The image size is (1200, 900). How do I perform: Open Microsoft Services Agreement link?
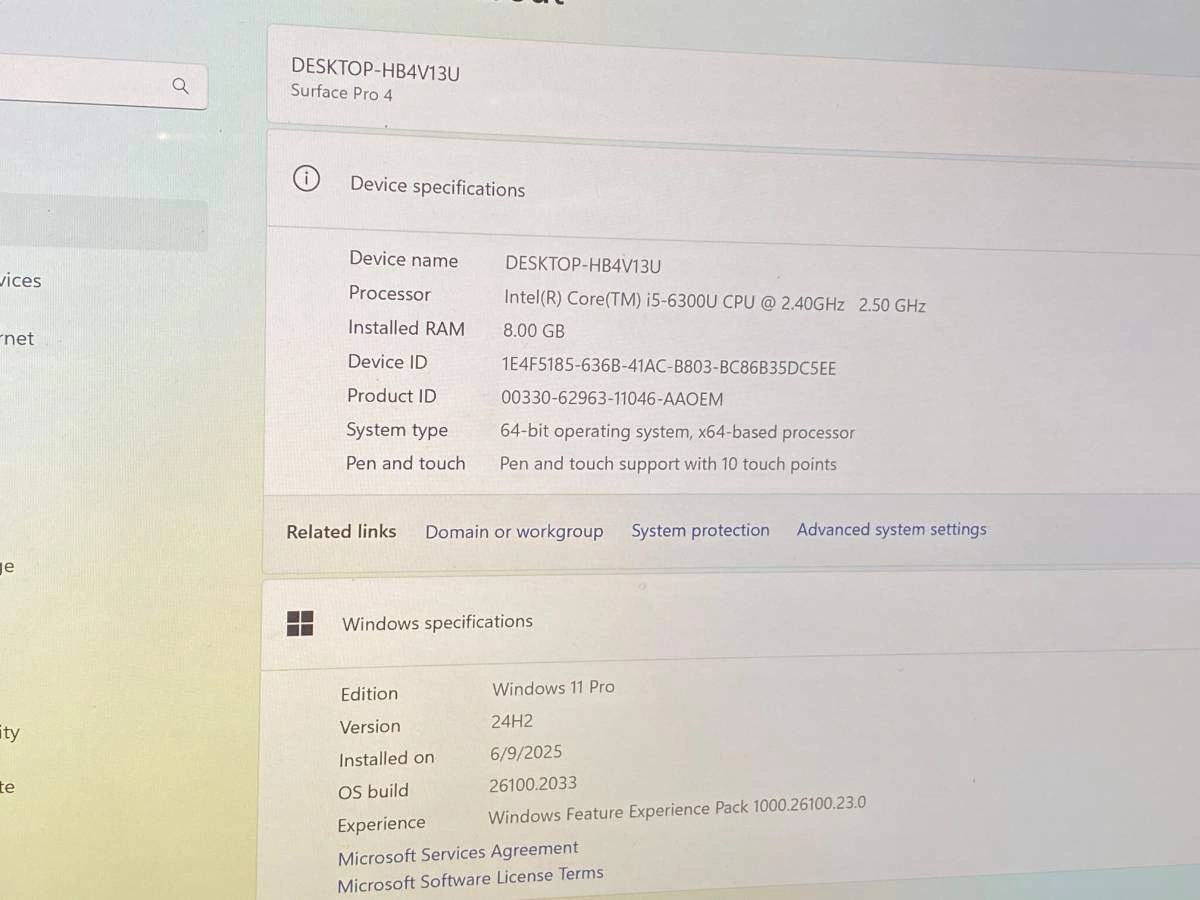pyautogui.click(x=458, y=853)
